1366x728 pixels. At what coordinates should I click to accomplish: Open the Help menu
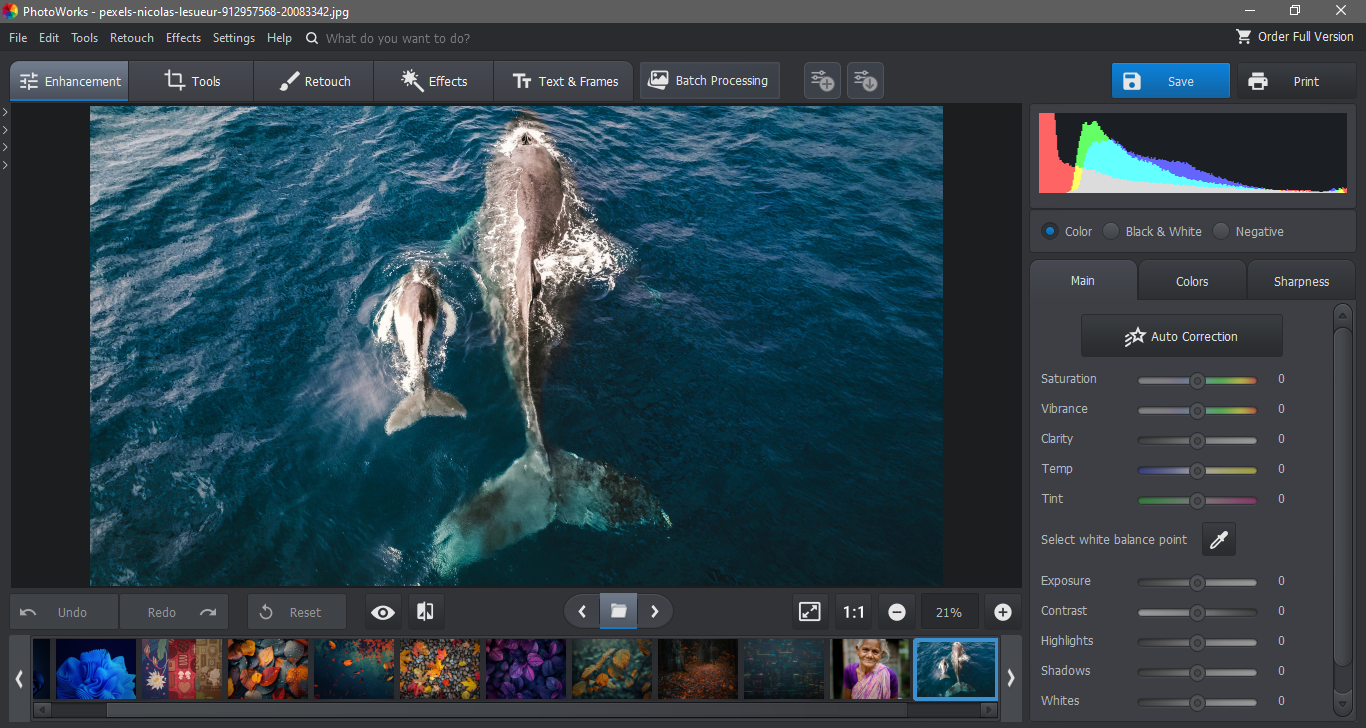(280, 37)
